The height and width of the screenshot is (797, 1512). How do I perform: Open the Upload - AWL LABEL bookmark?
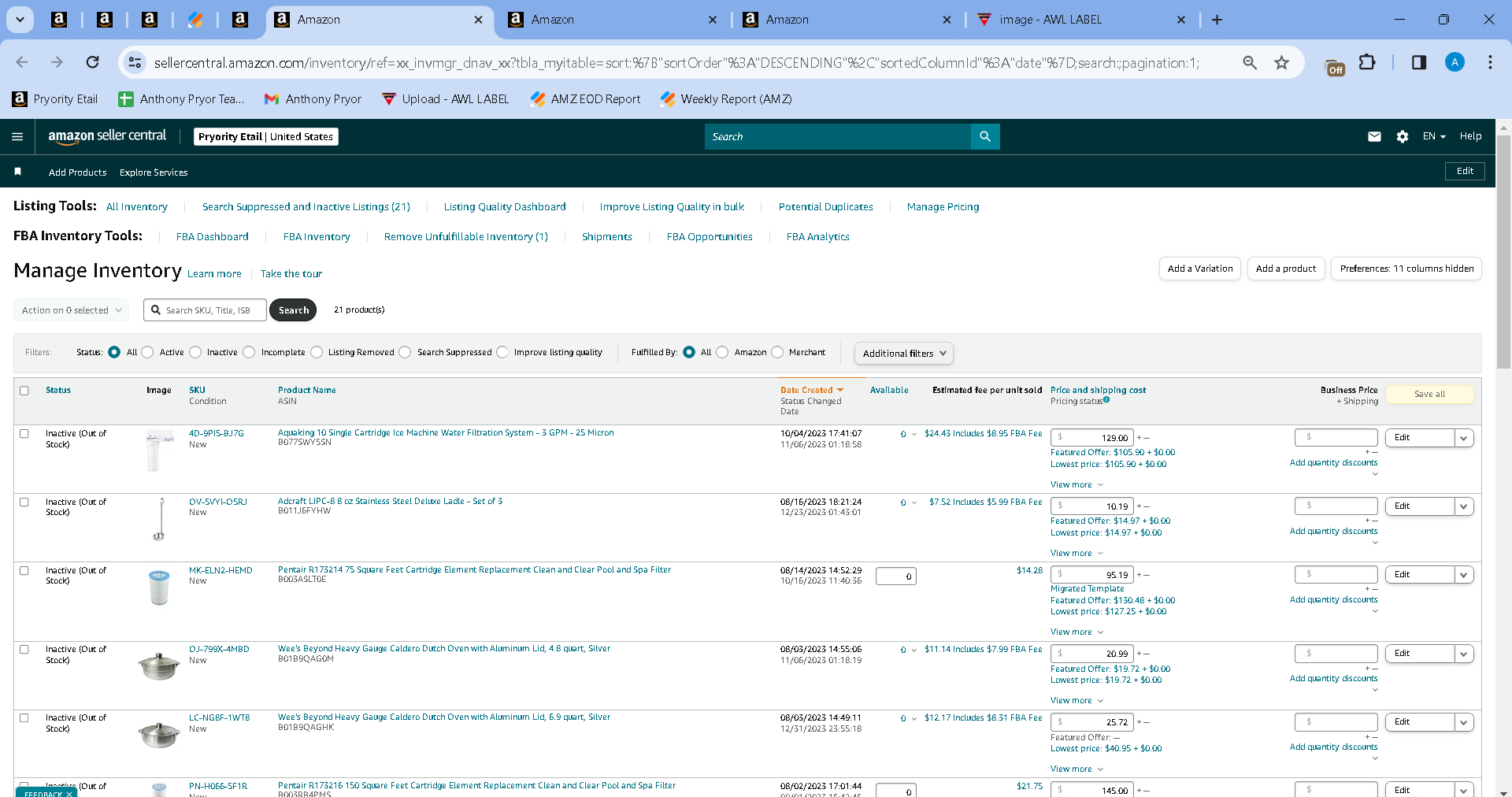(x=445, y=98)
